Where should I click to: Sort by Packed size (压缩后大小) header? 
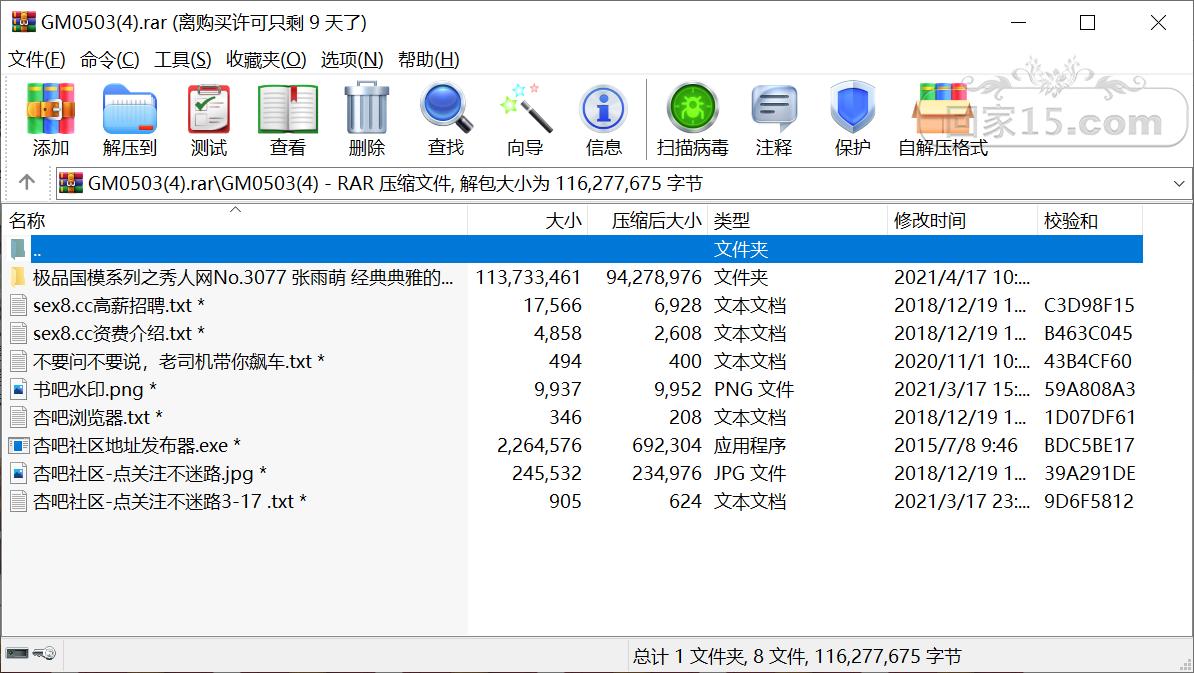tap(647, 221)
